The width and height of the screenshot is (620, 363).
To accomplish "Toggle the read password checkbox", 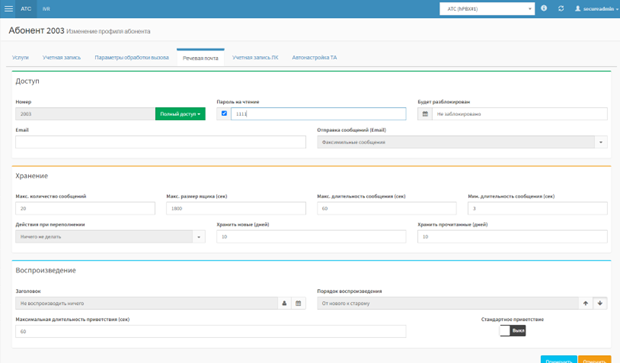I will point(224,113).
